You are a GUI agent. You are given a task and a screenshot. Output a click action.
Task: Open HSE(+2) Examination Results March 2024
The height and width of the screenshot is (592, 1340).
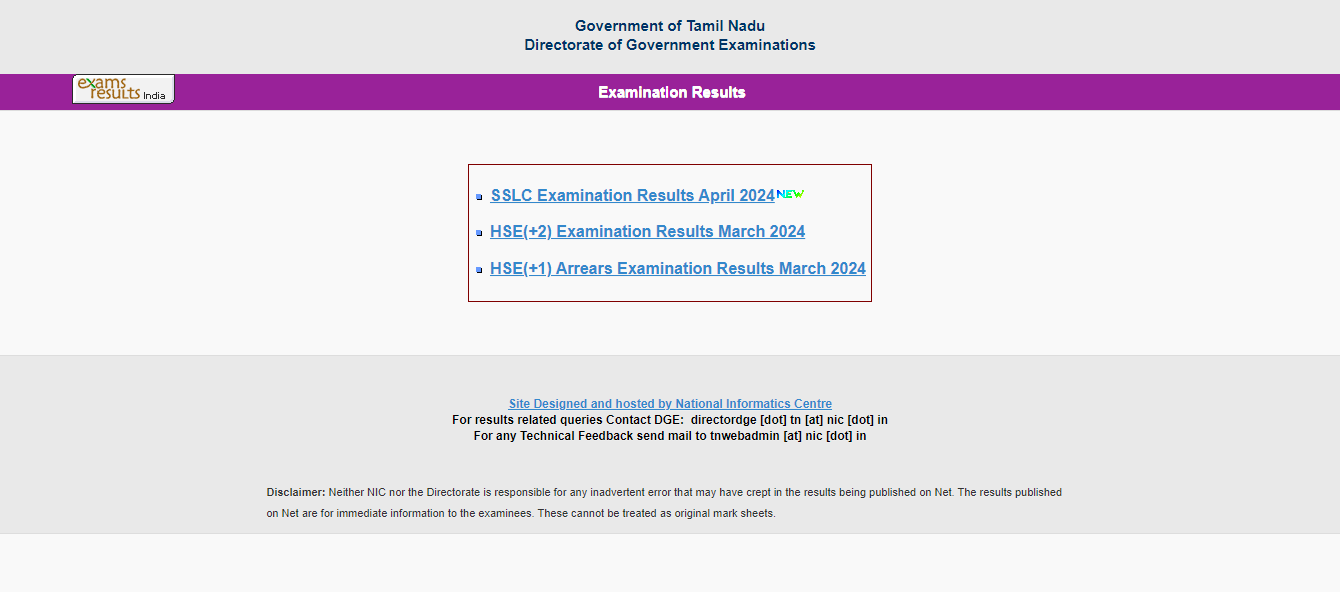[647, 232]
